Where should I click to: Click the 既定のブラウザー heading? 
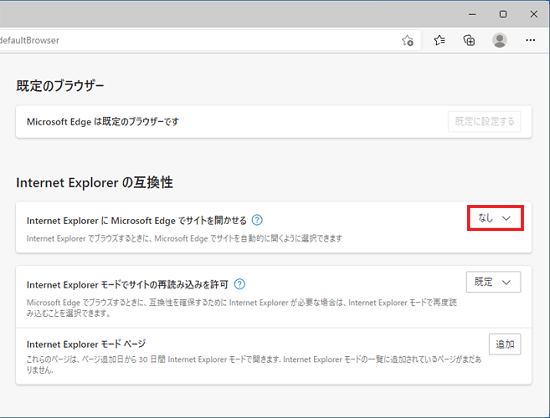click(x=60, y=86)
